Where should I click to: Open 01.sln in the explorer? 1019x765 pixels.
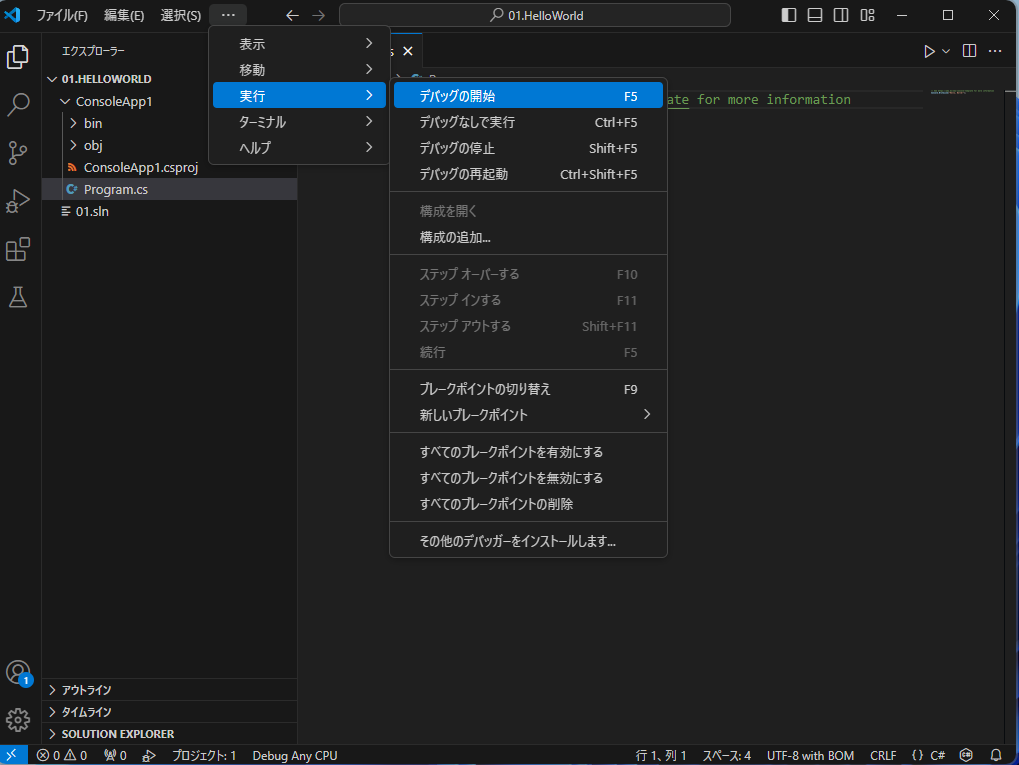[170, 211]
